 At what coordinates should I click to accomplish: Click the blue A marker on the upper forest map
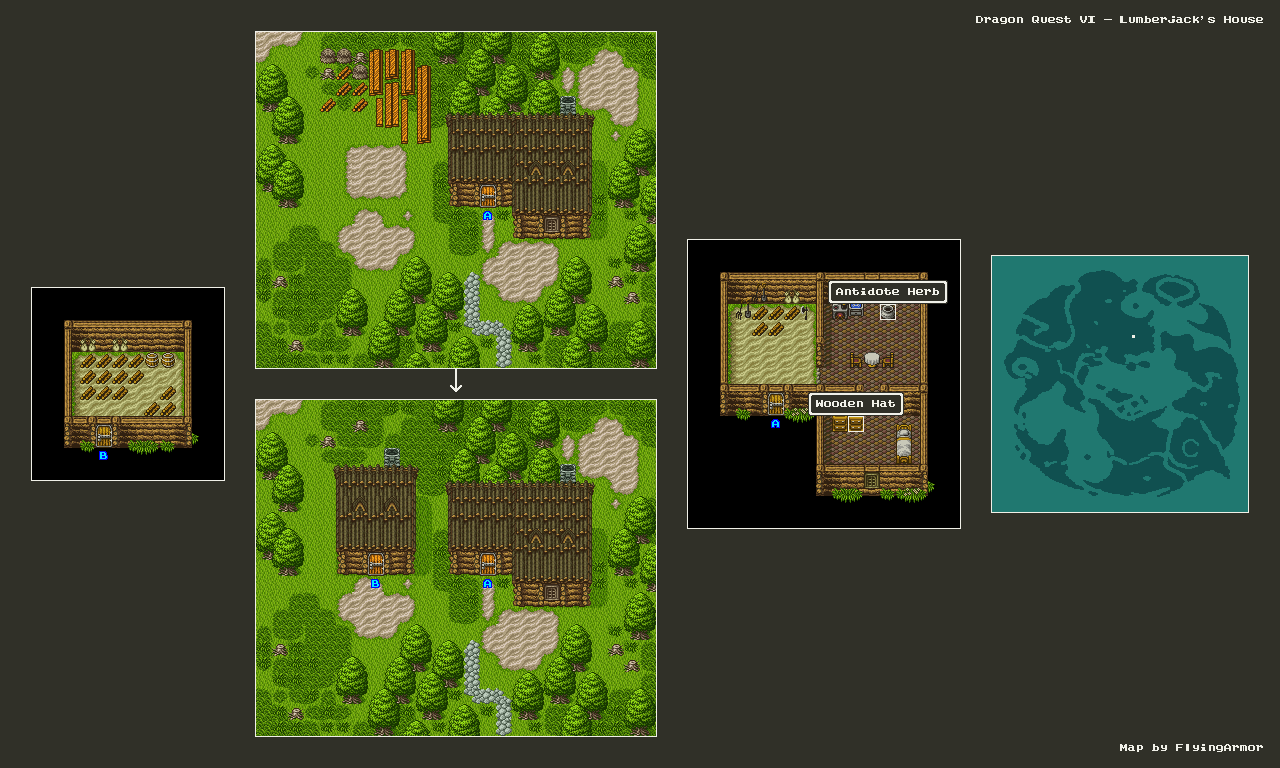tap(488, 216)
